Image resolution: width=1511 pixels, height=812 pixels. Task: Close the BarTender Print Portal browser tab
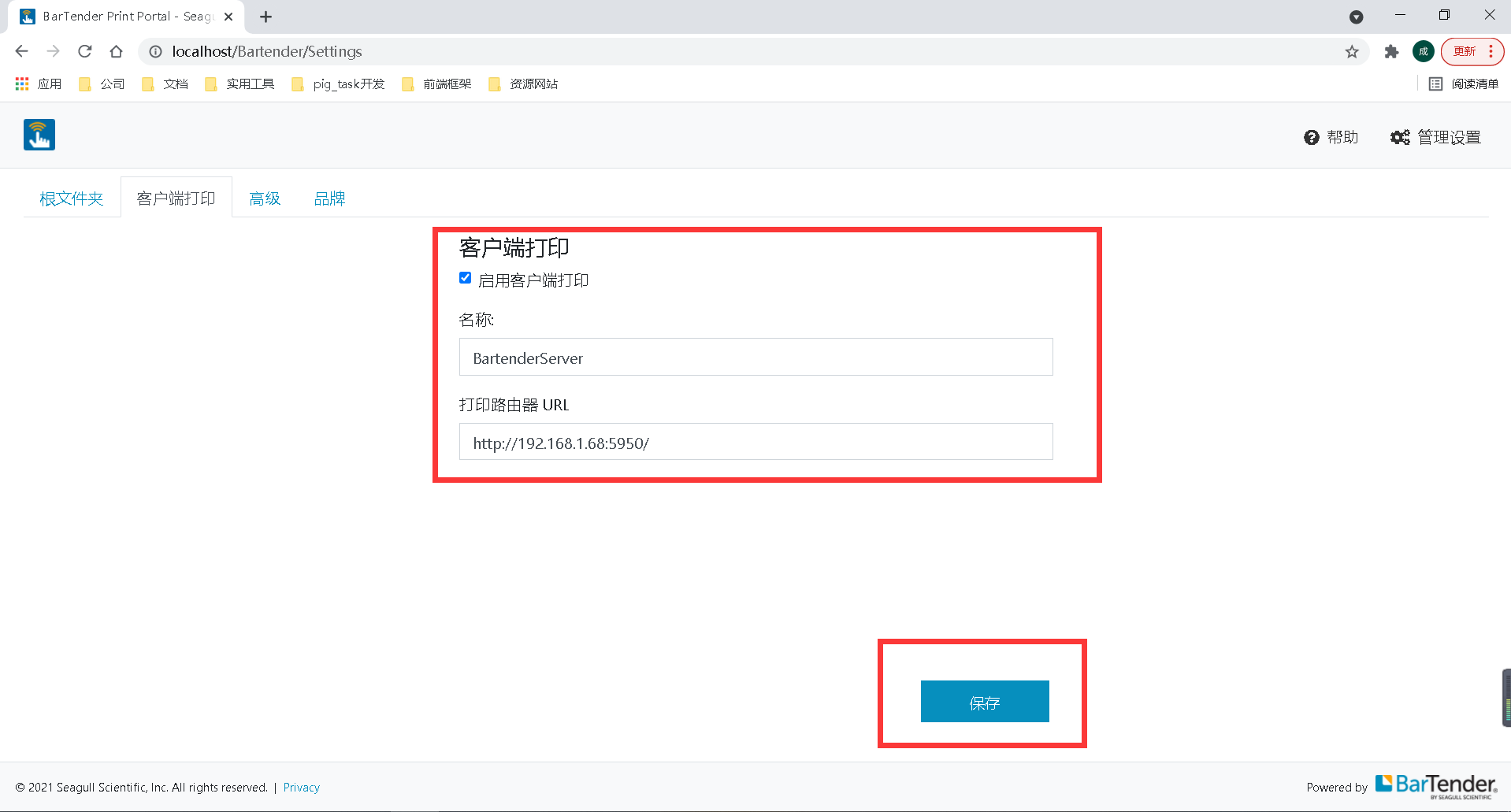pyautogui.click(x=228, y=17)
